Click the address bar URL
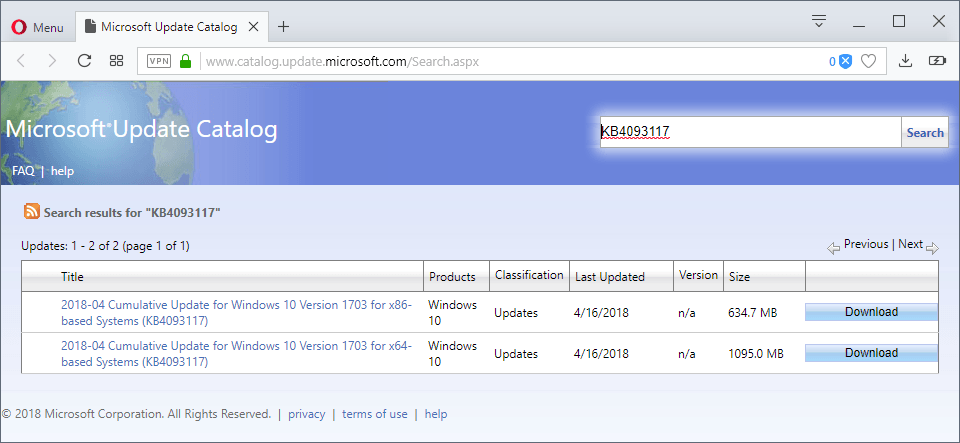The height and width of the screenshot is (443, 960). 342,61
